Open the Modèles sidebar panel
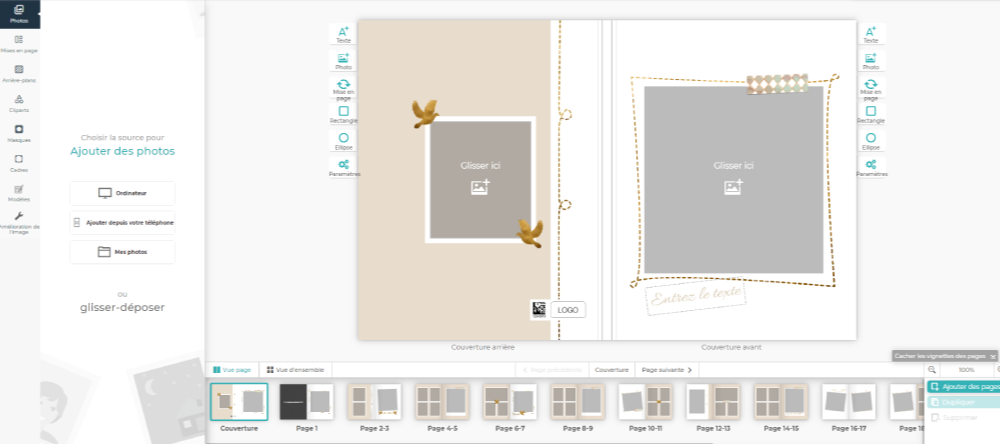 pos(19,193)
